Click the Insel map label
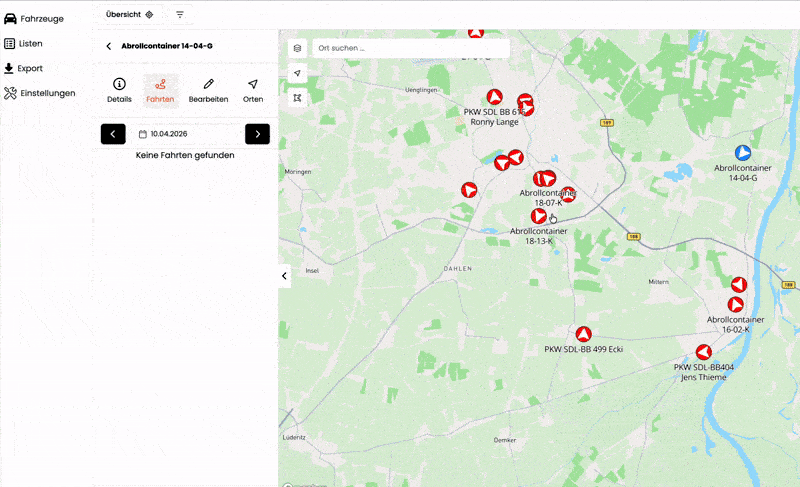The width and height of the screenshot is (800, 487). tap(312, 271)
